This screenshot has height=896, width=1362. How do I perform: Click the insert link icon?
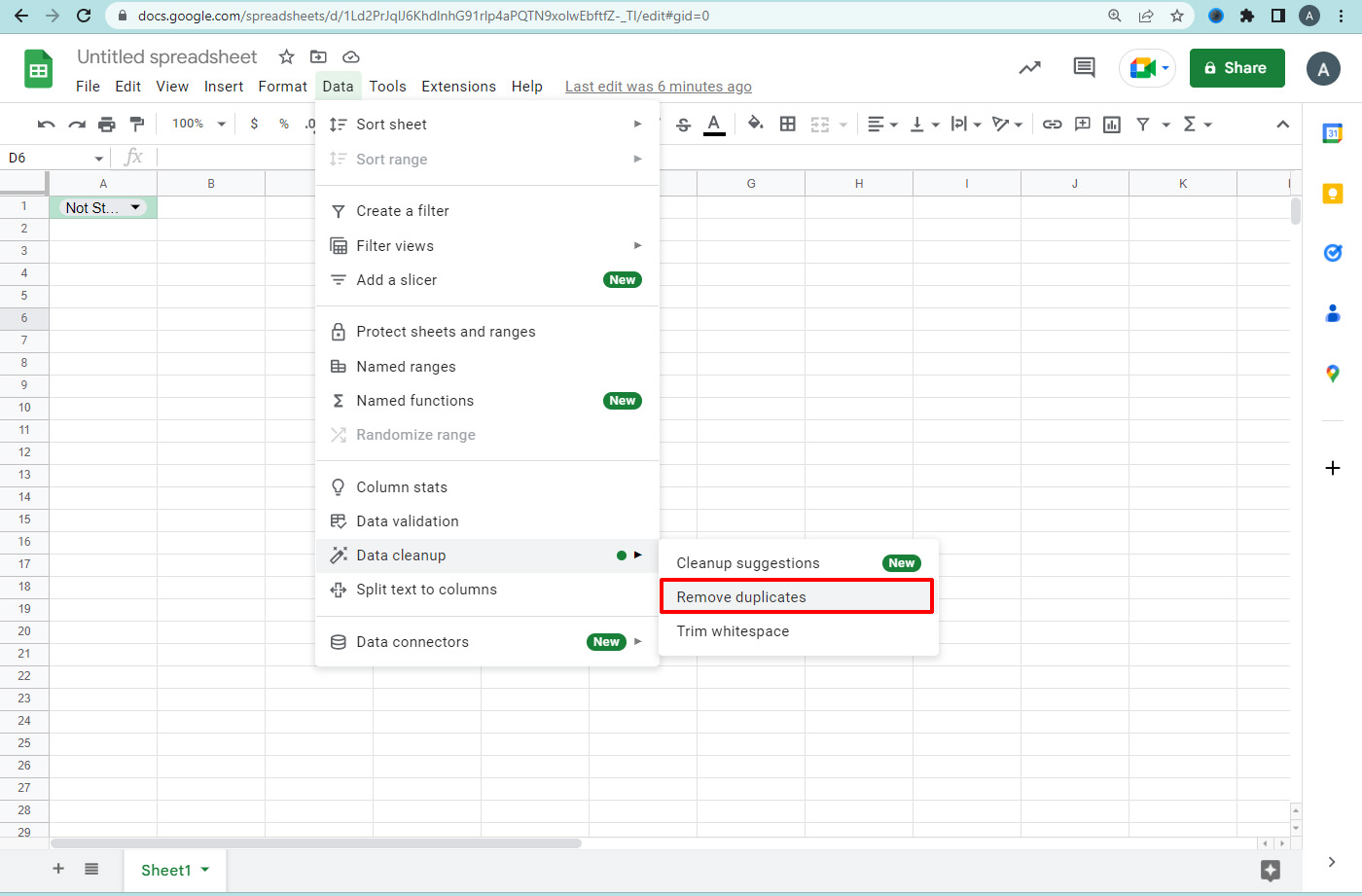coord(1052,124)
